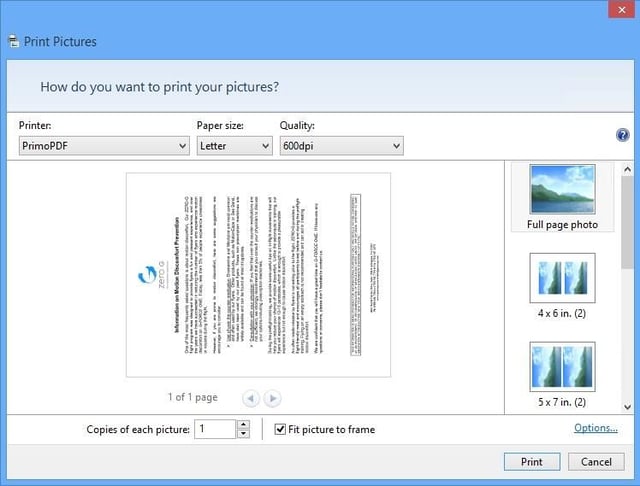640x486 pixels.
Task: Decrease the number of copies
Action: point(243,434)
